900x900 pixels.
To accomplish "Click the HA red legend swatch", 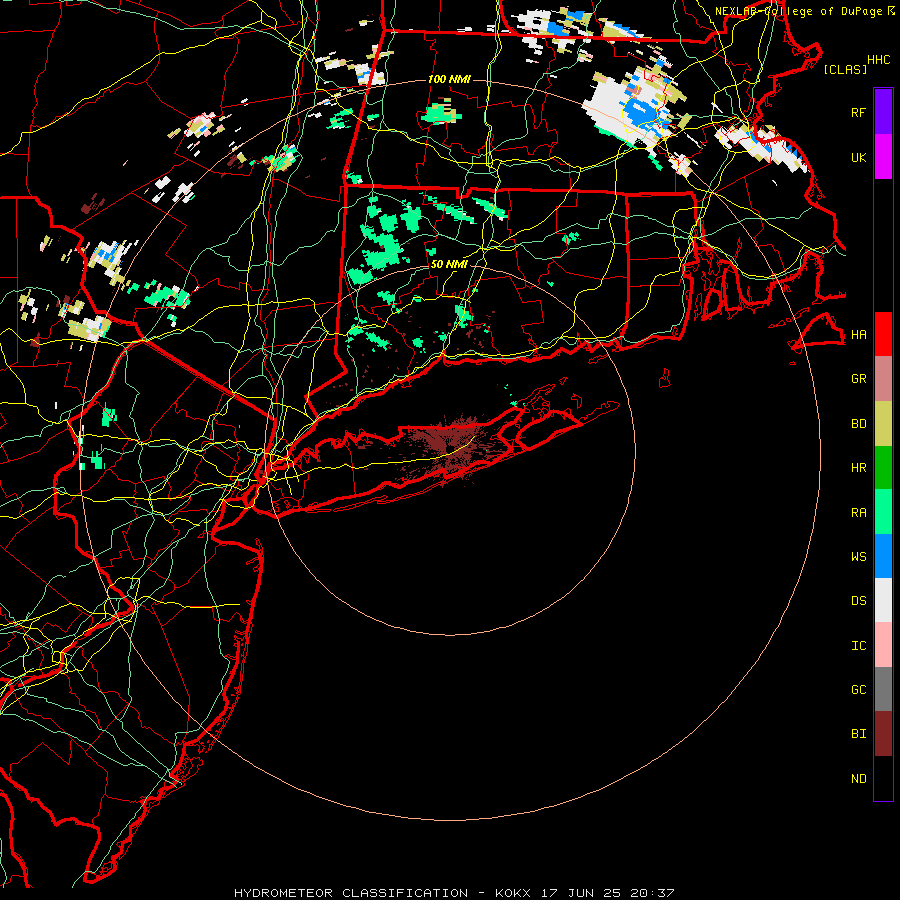I will click(883, 334).
